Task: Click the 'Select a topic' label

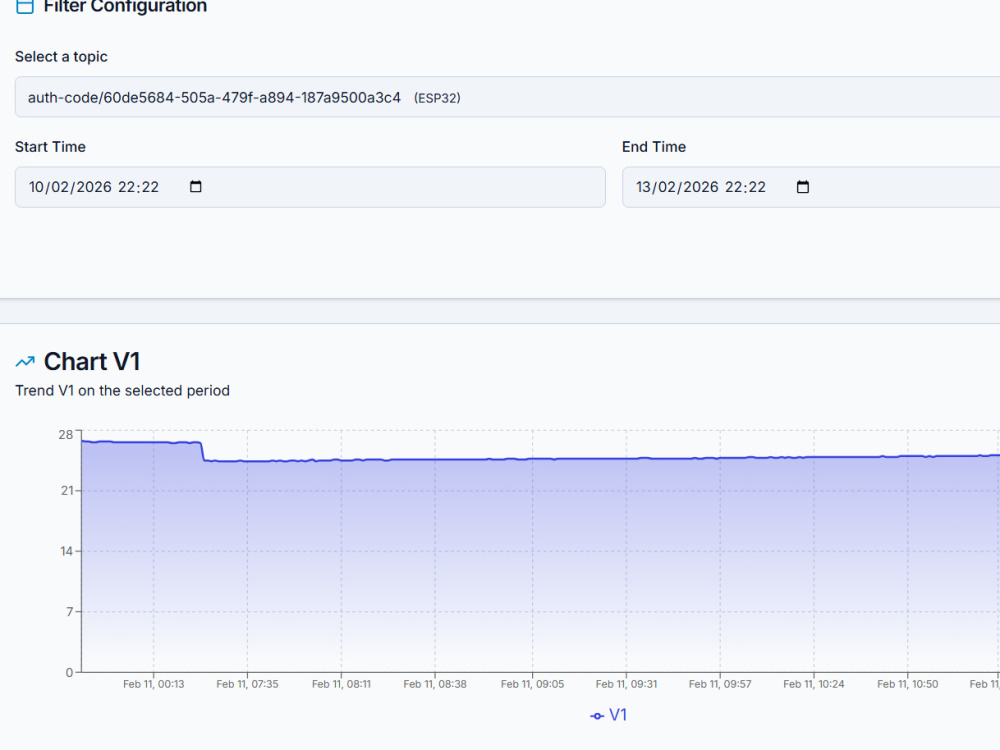Action: 61,57
